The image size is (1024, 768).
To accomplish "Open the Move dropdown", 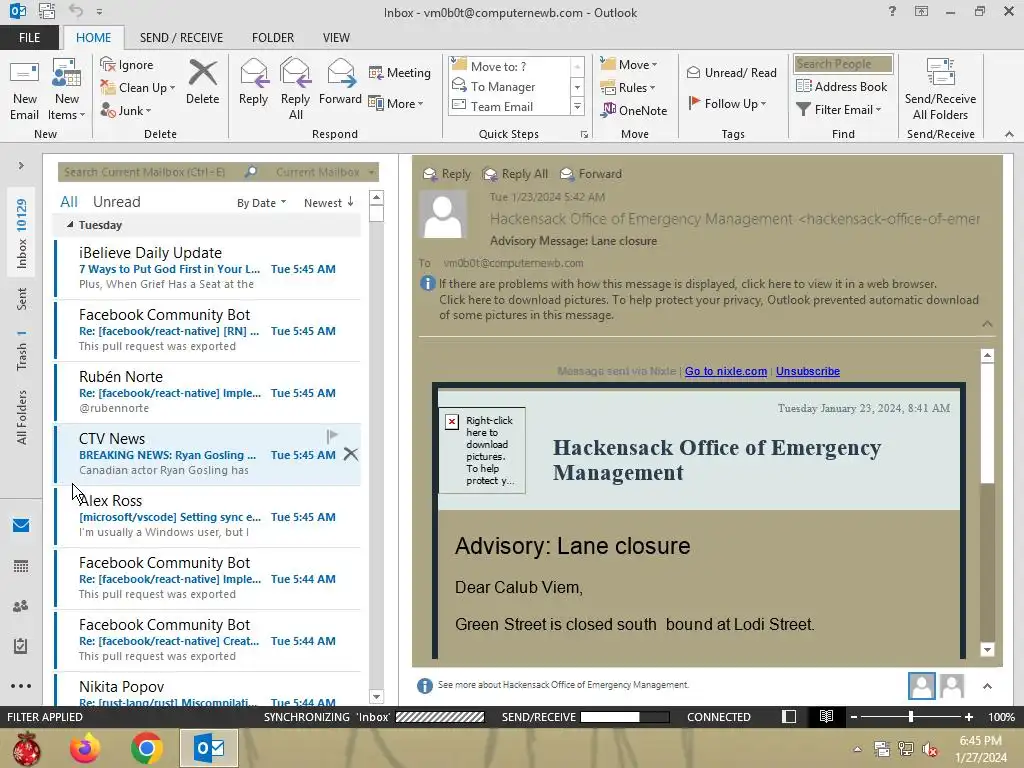I will click(x=628, y=65).
